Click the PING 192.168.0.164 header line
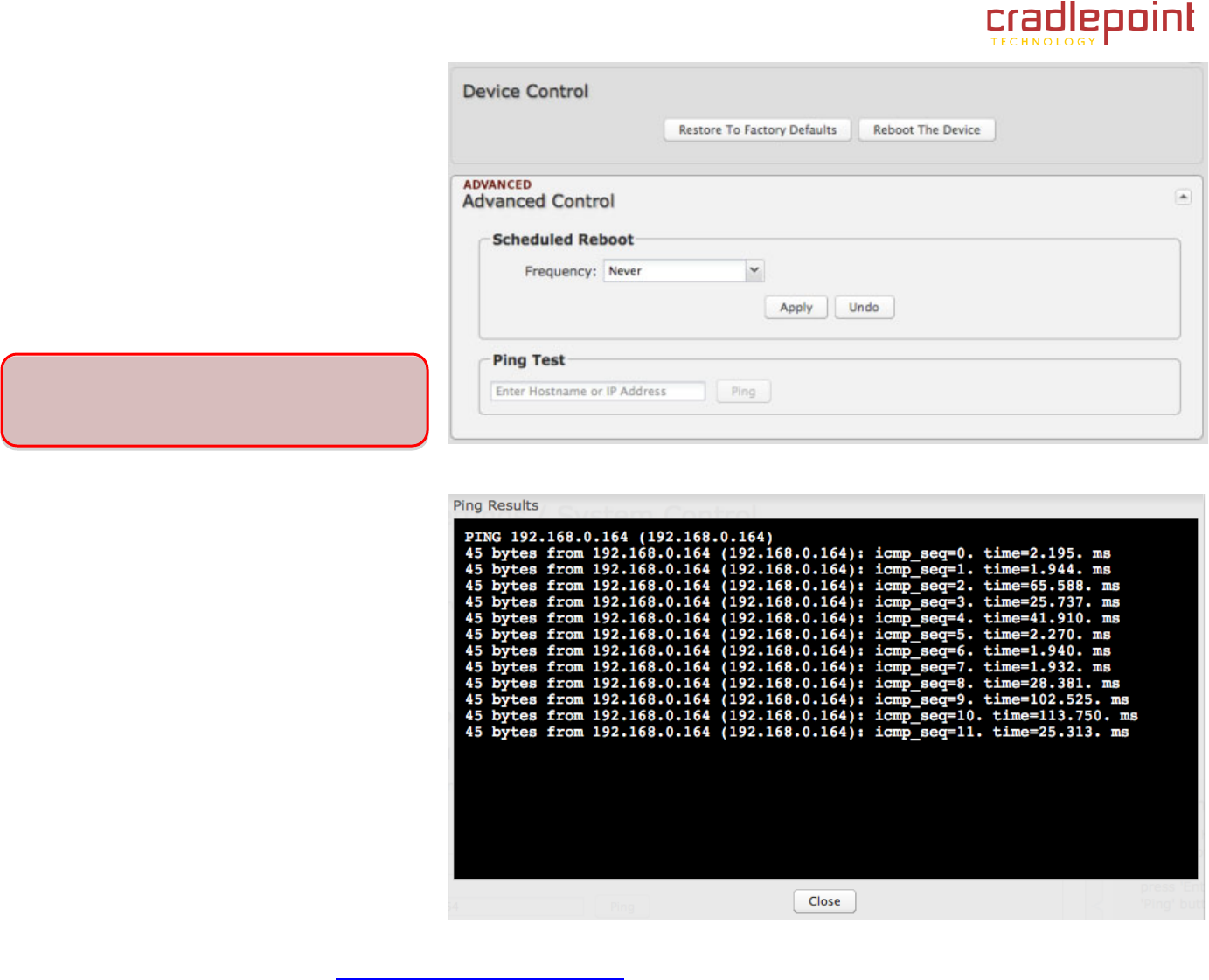Image resolution: width=1209 pixels, height=980 pixels. (x=619, y=537)
